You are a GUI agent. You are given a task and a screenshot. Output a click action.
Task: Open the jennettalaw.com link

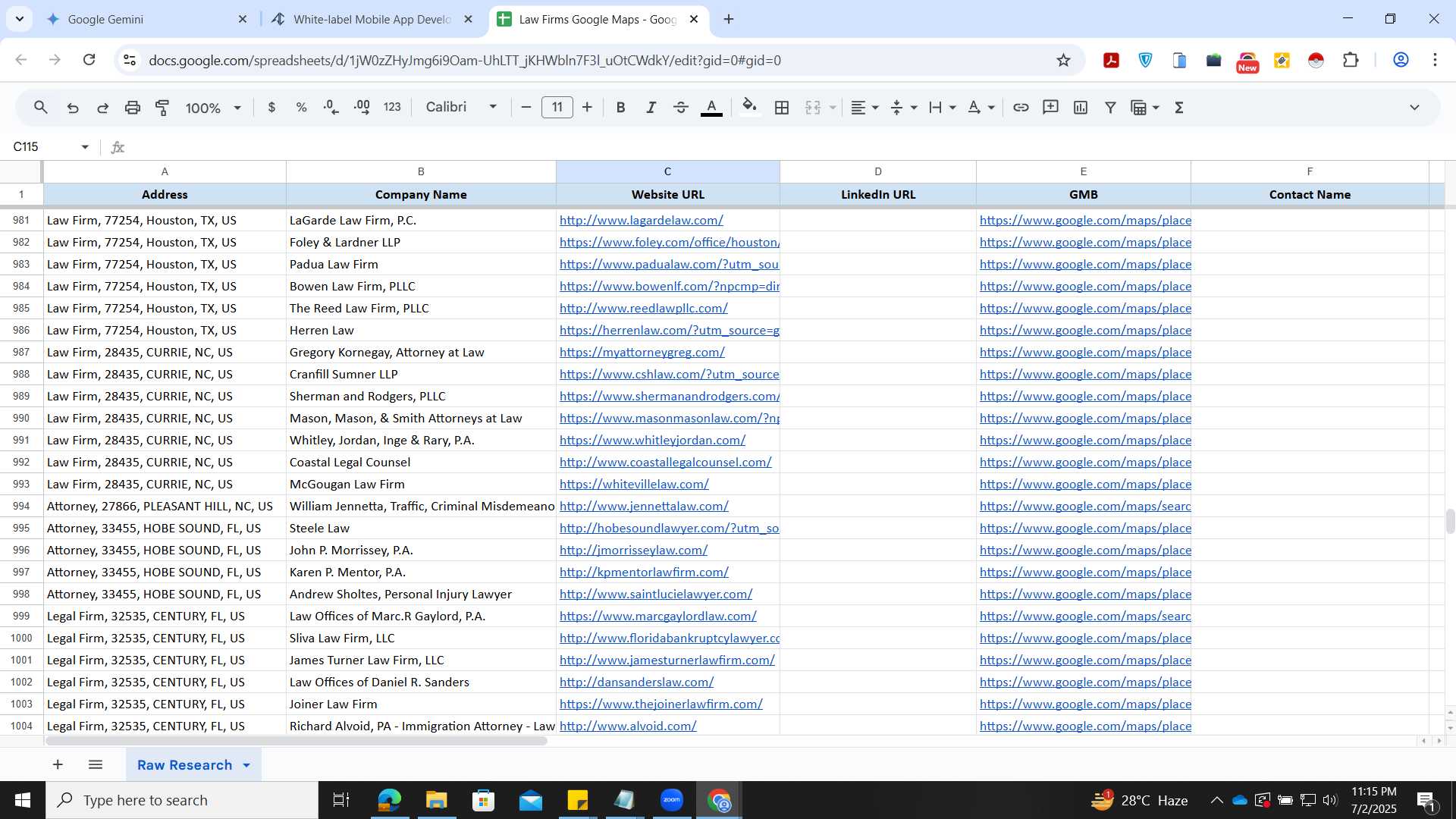pos(644,507)
